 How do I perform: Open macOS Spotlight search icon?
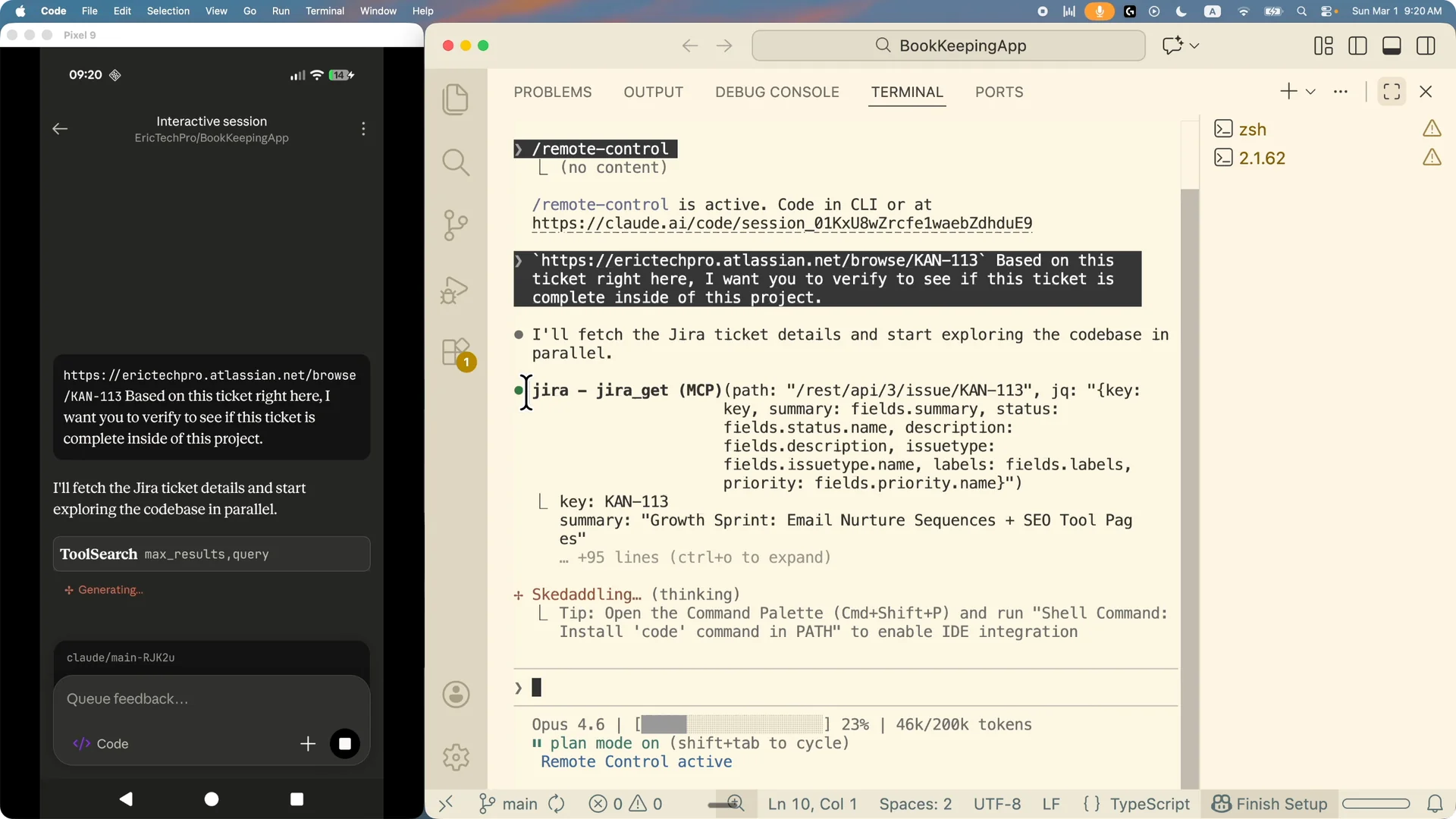(1301, 11)
